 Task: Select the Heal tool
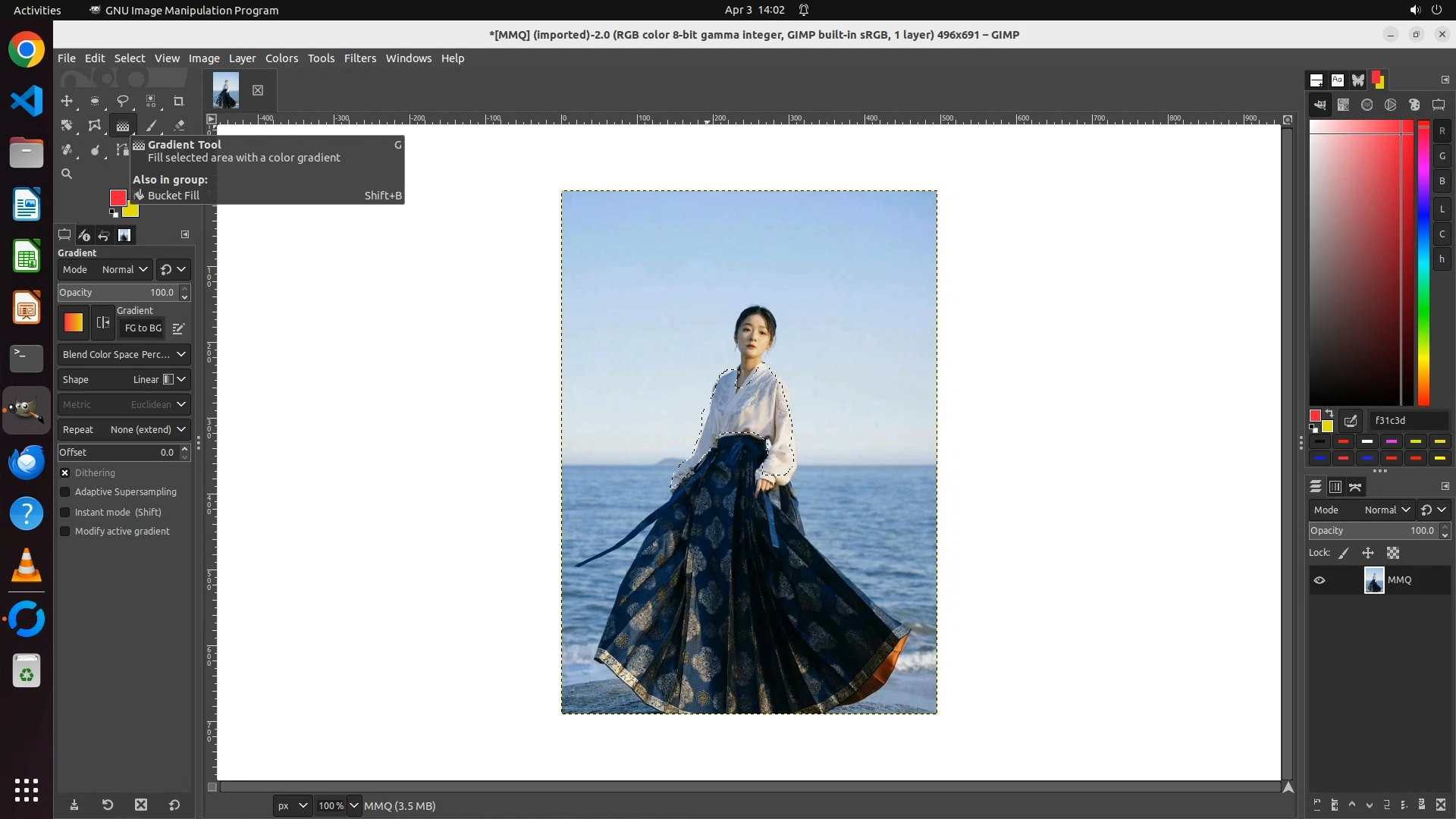click(x=67, y=150)
